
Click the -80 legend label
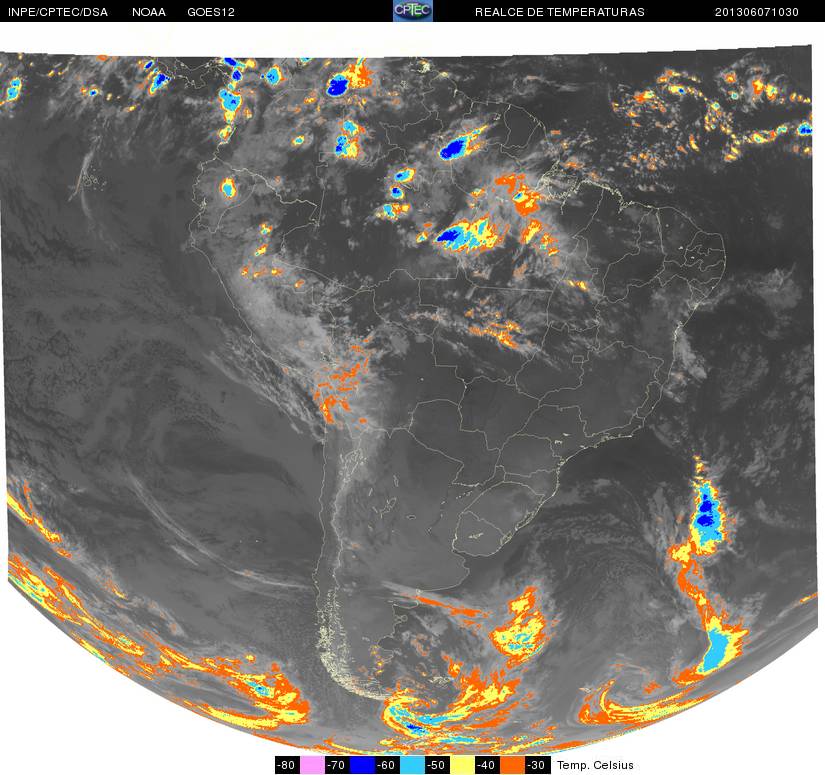coord(287,764)
